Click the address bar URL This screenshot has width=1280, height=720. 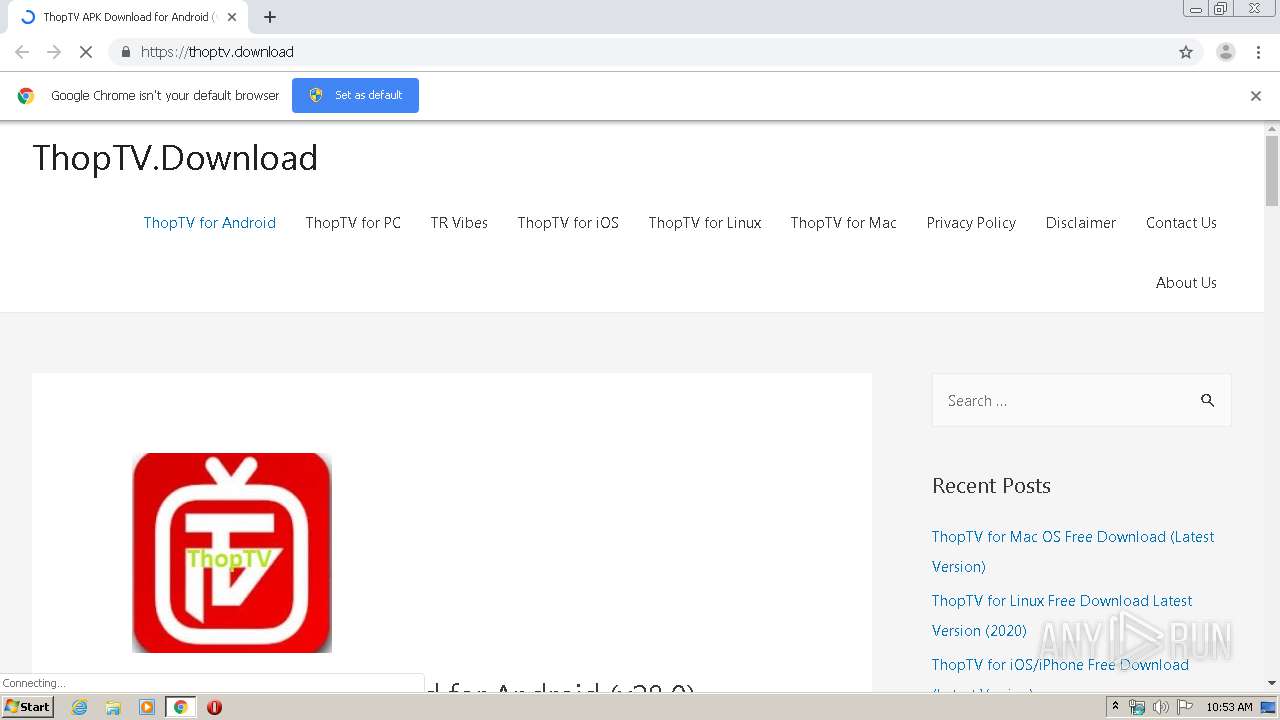click(x=217, y=52)
